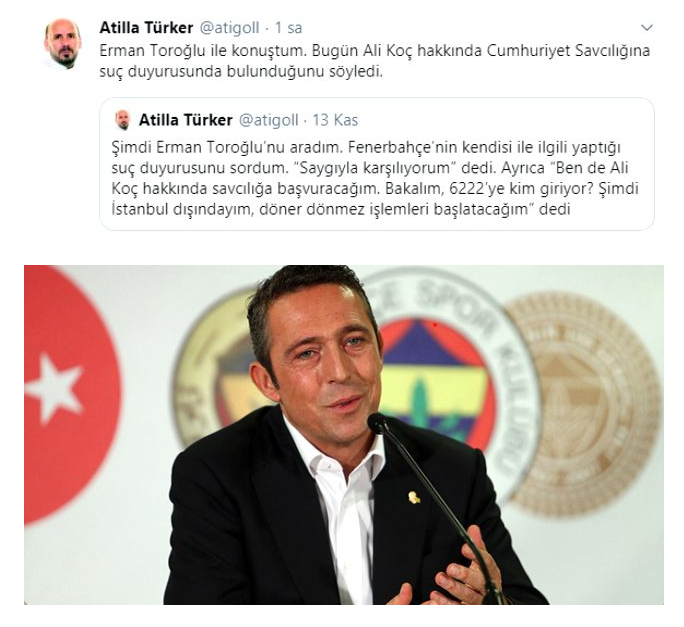Screen dimensions: 684x627
Task: Open the tweet options chevron menu
Action: point(646,28)
